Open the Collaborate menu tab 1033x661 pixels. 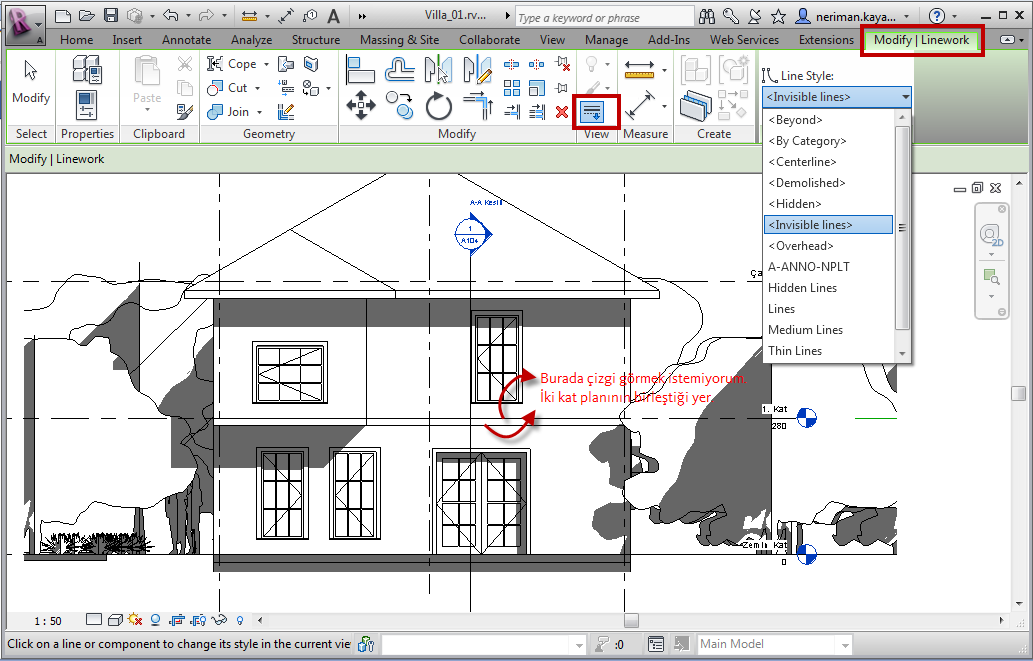[489, 40]
